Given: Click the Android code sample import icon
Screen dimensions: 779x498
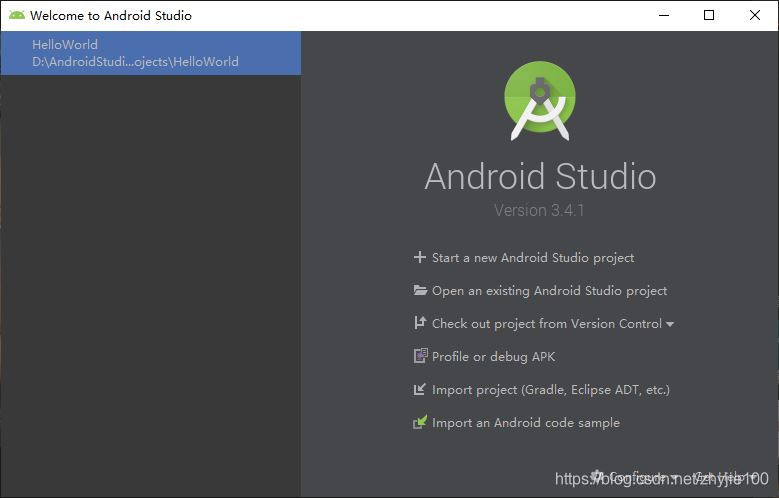Looking at the screenshot, I should coord(420,422).
